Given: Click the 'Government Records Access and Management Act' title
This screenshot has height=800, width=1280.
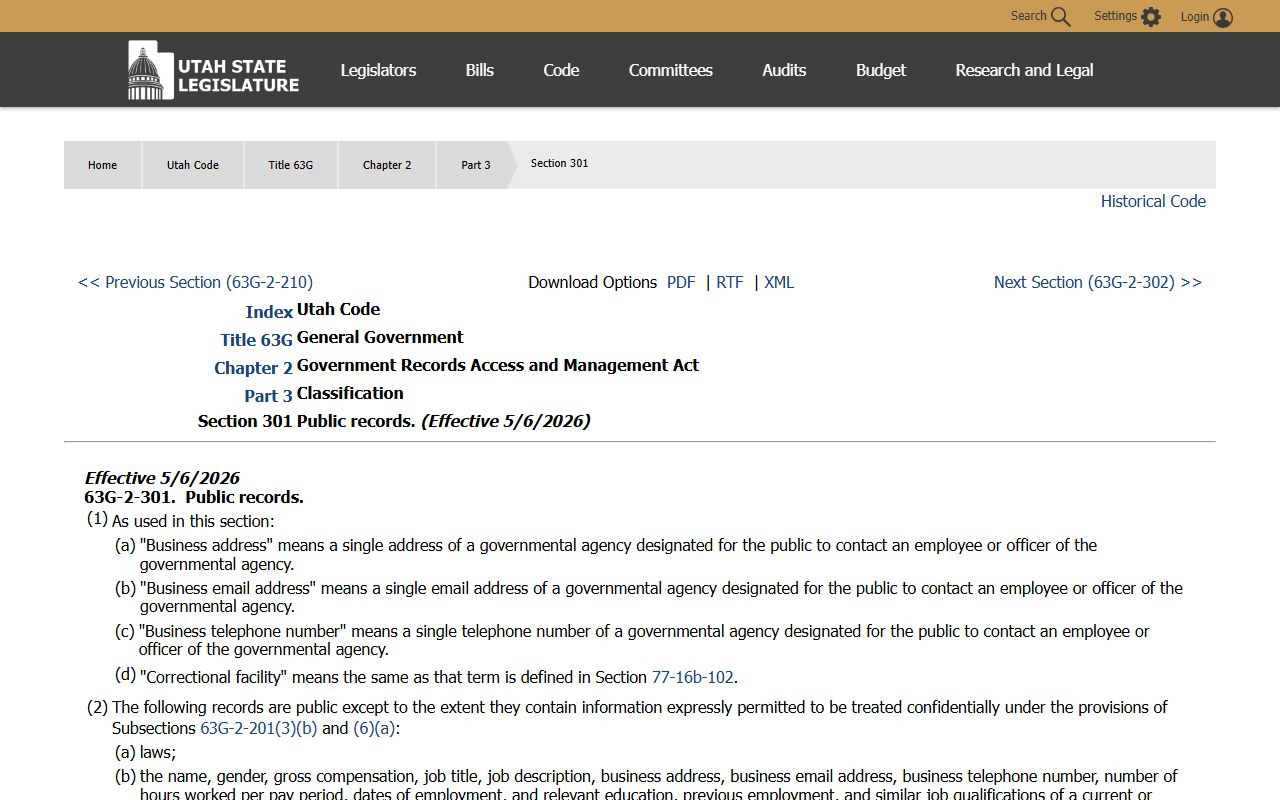Looking at the screenshot, I should click(x=498, y=365).
